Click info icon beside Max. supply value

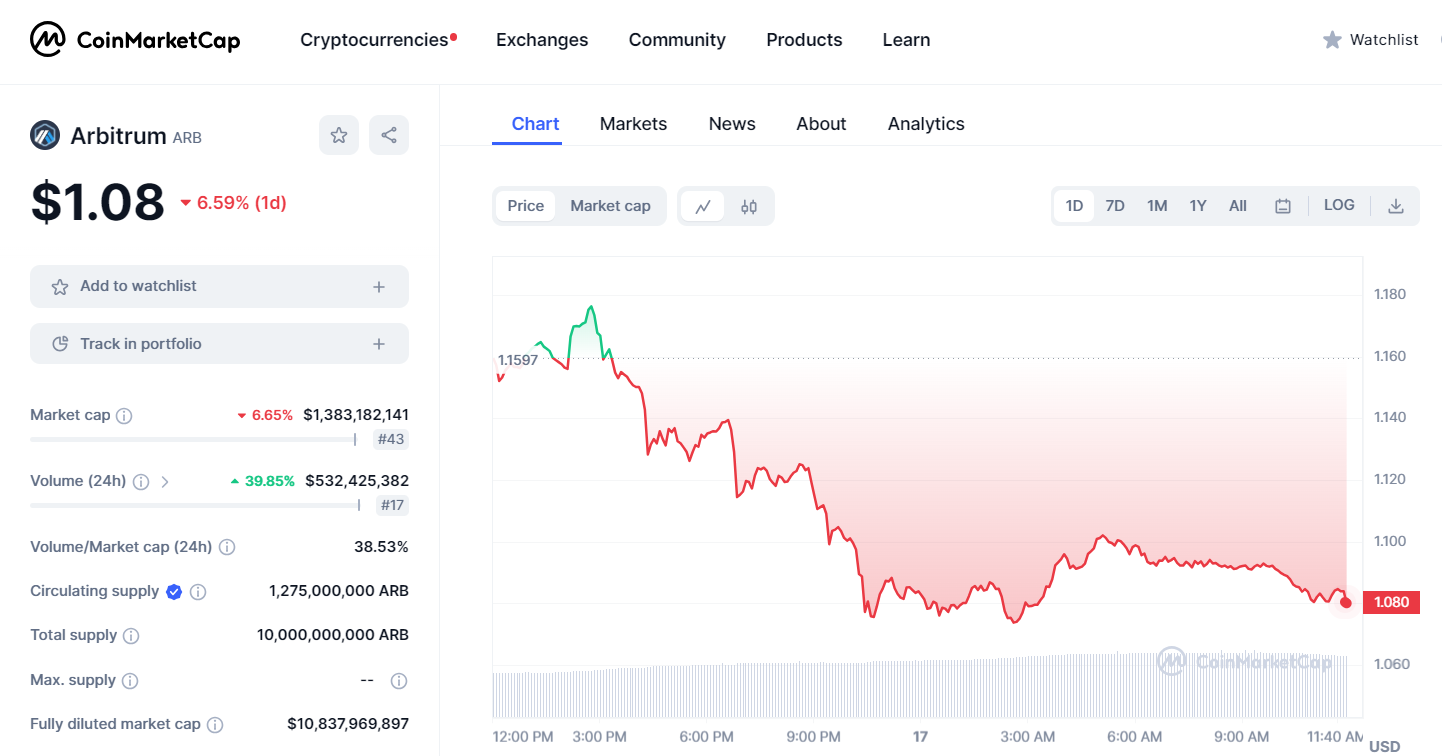pyautogui.click(x=399, y=680)
